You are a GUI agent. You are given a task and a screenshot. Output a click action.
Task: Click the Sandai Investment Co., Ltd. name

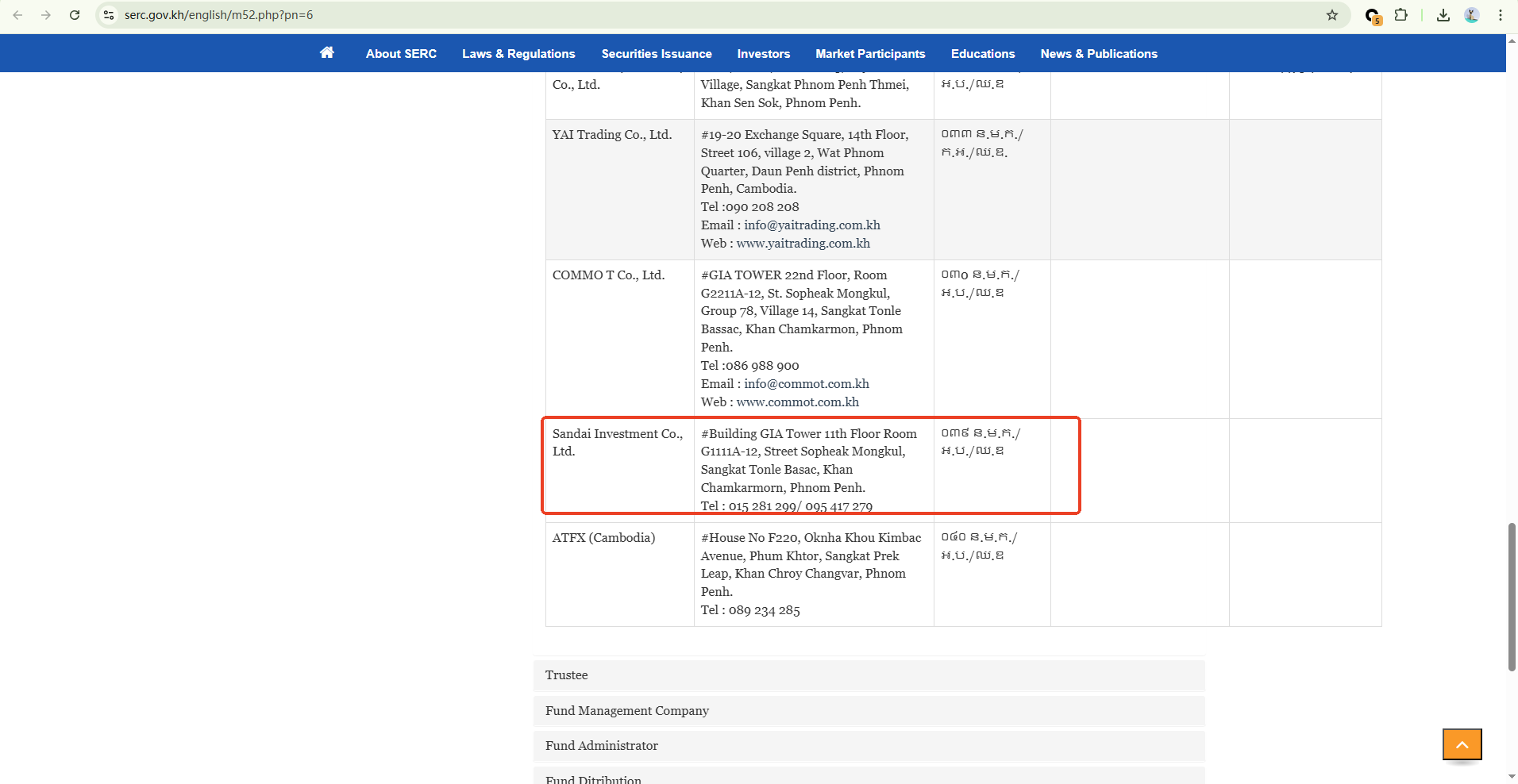[x=618, y=443]
